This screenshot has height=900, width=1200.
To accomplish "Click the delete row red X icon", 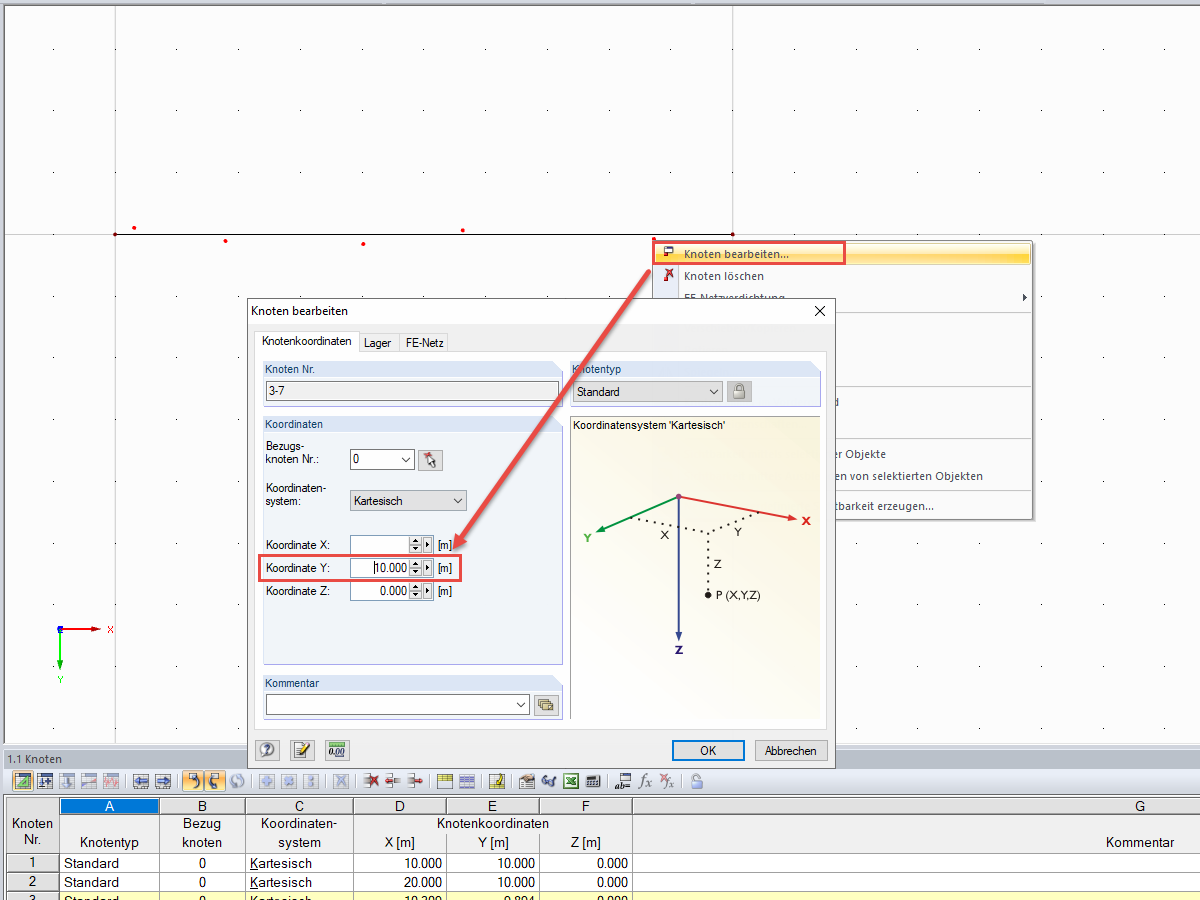I will (x=371, y=781).
